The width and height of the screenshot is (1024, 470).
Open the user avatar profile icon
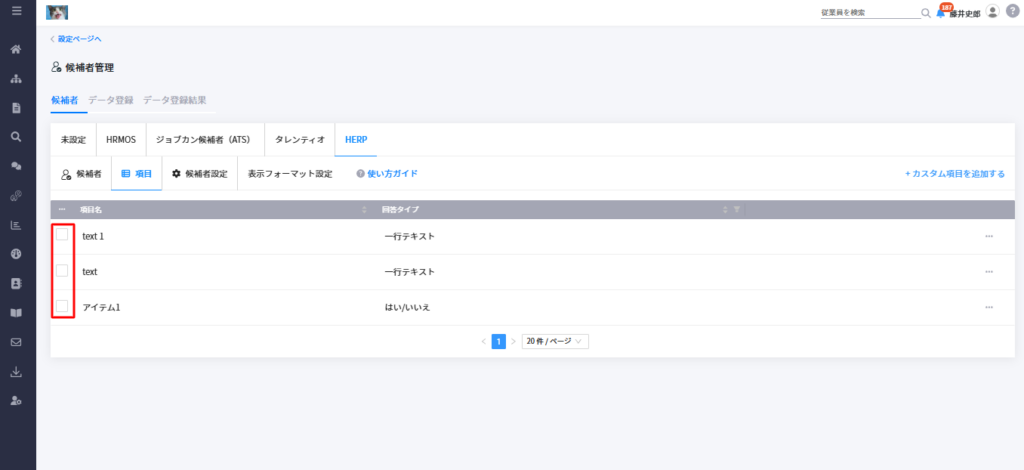tap(993, 12)
